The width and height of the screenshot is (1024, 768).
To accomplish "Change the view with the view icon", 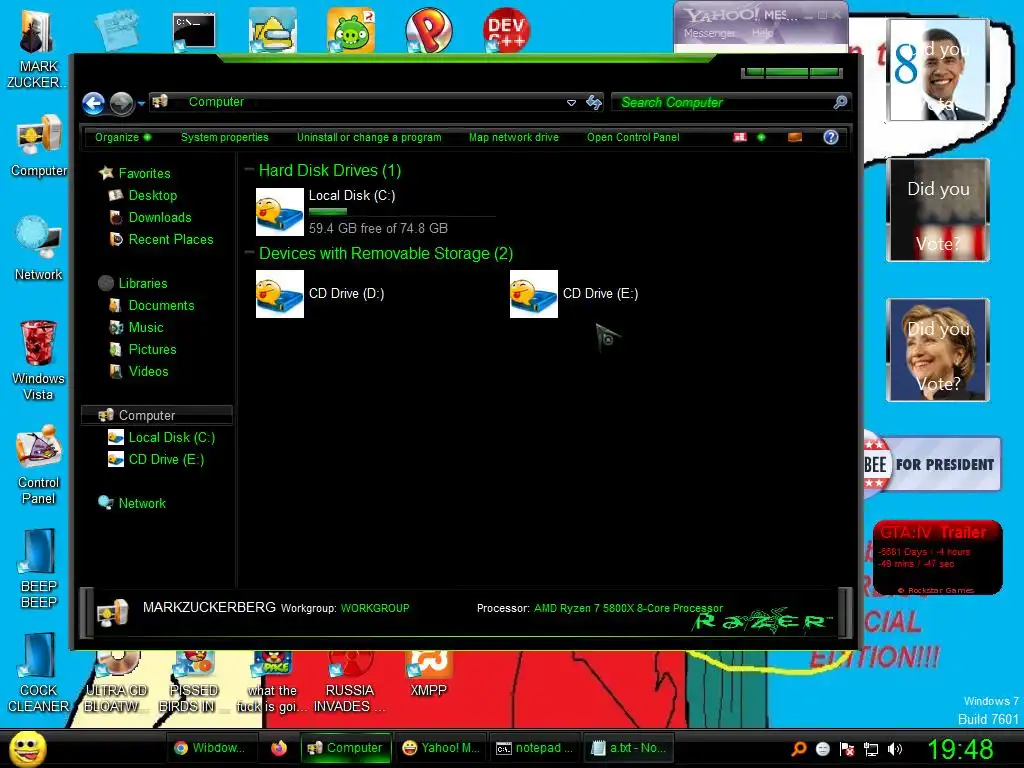I will tap(740, 137).
